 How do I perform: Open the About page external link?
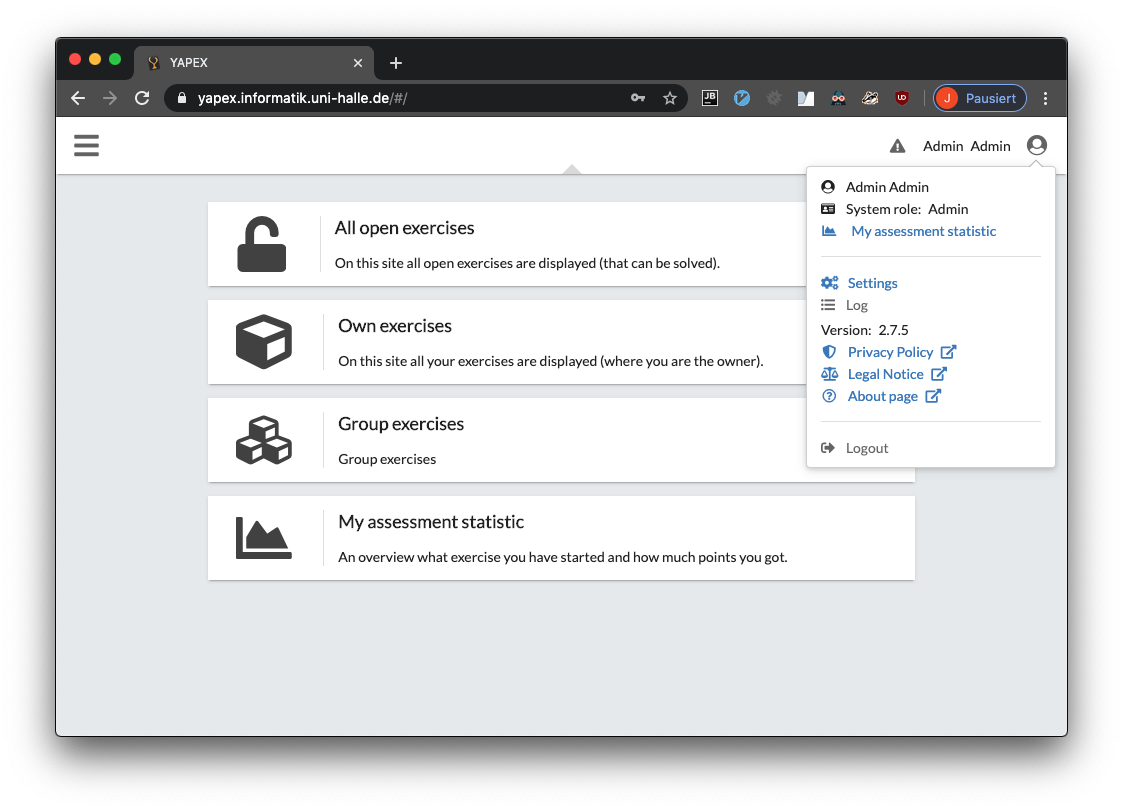[x=882, y=396]
